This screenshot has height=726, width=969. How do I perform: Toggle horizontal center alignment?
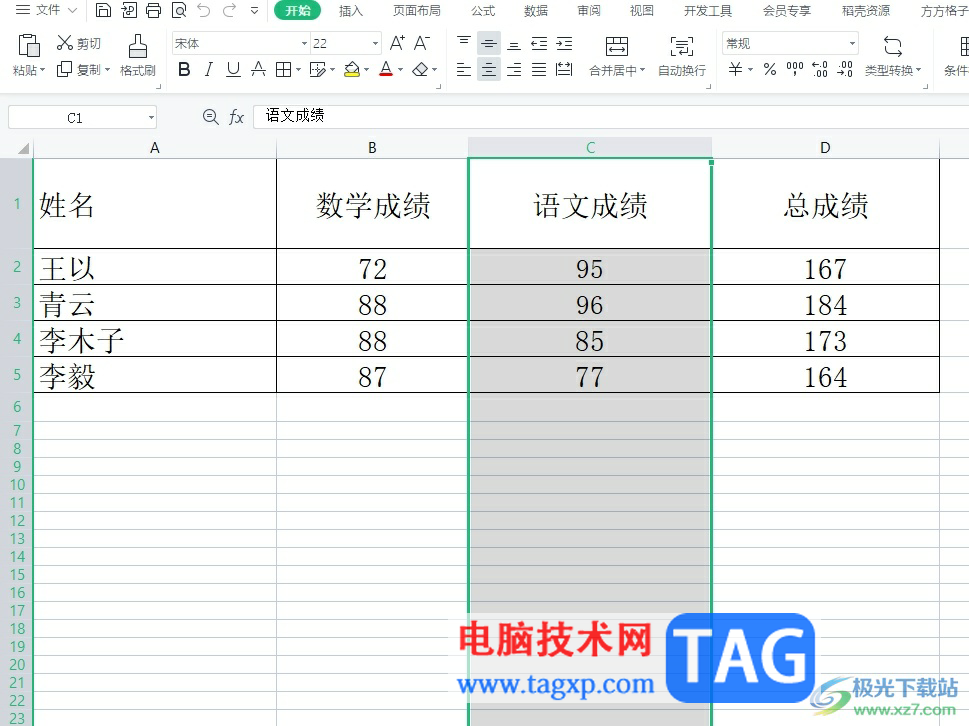coord(489,69)
